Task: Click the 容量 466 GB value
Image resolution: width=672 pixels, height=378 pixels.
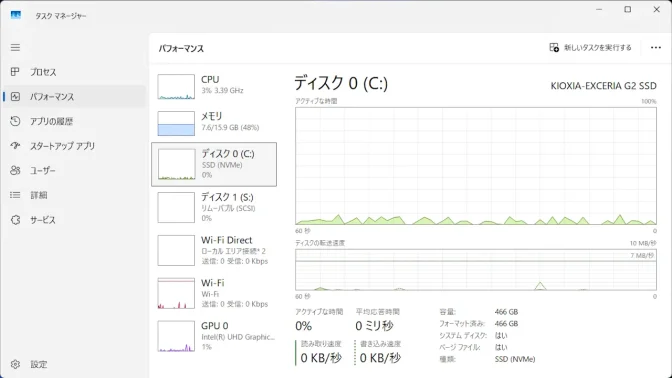Action: pos(506,312)
